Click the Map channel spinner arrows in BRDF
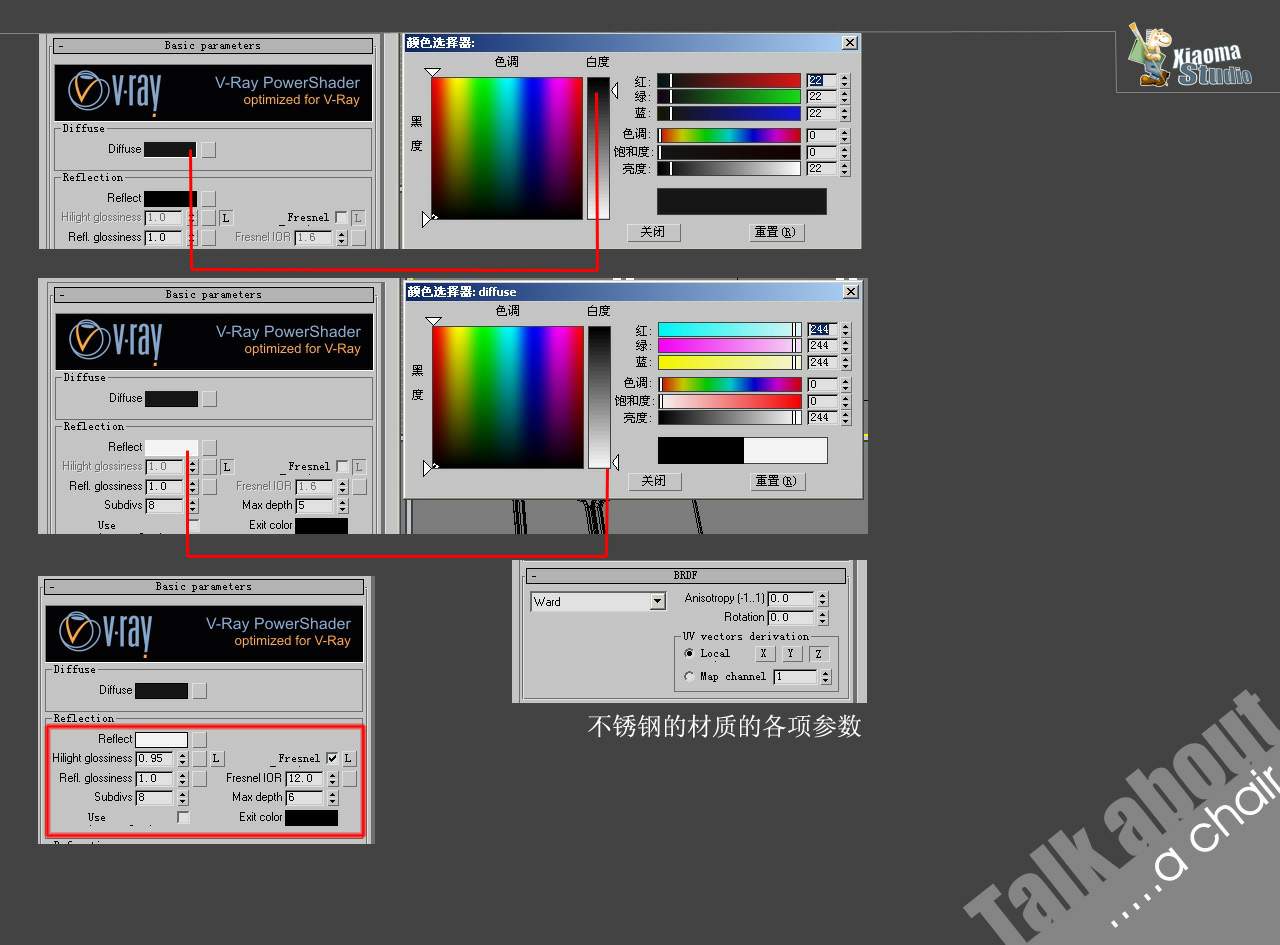Screen dimensions: 1280x945 click(x=826, y=677)
